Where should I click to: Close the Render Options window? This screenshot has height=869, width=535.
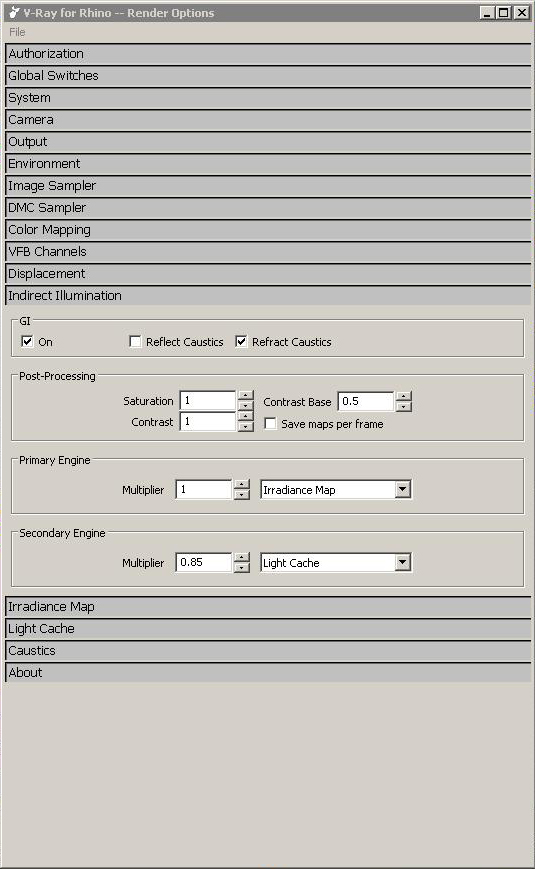[522, 13]
